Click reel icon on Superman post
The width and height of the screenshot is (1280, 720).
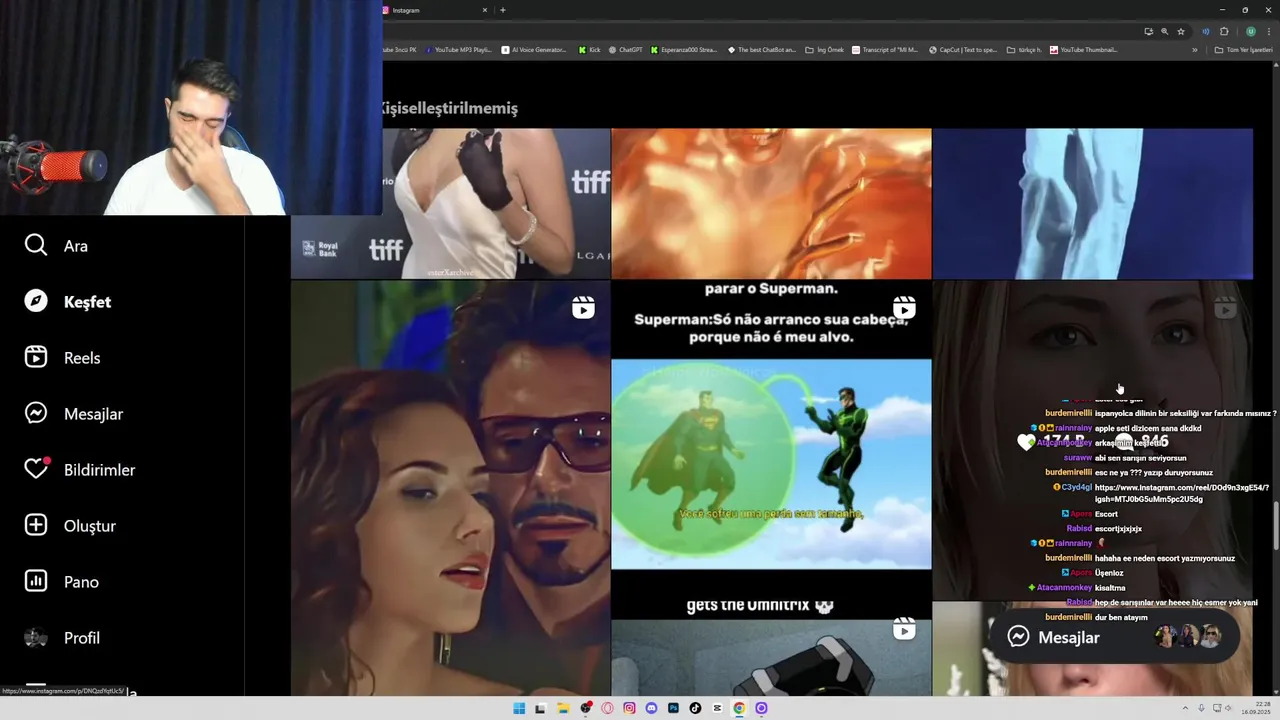point(904,308)
